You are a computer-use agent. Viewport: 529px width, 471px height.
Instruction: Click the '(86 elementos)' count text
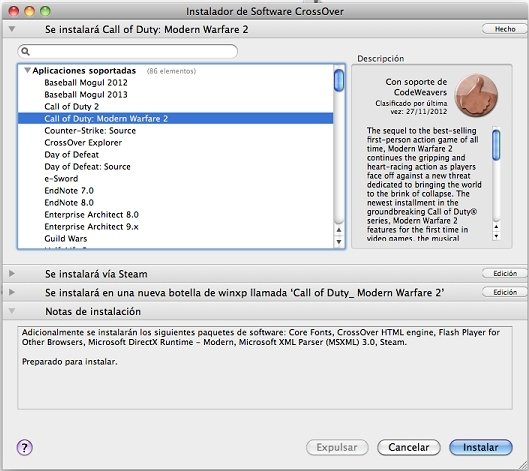[x=171, y=71]
